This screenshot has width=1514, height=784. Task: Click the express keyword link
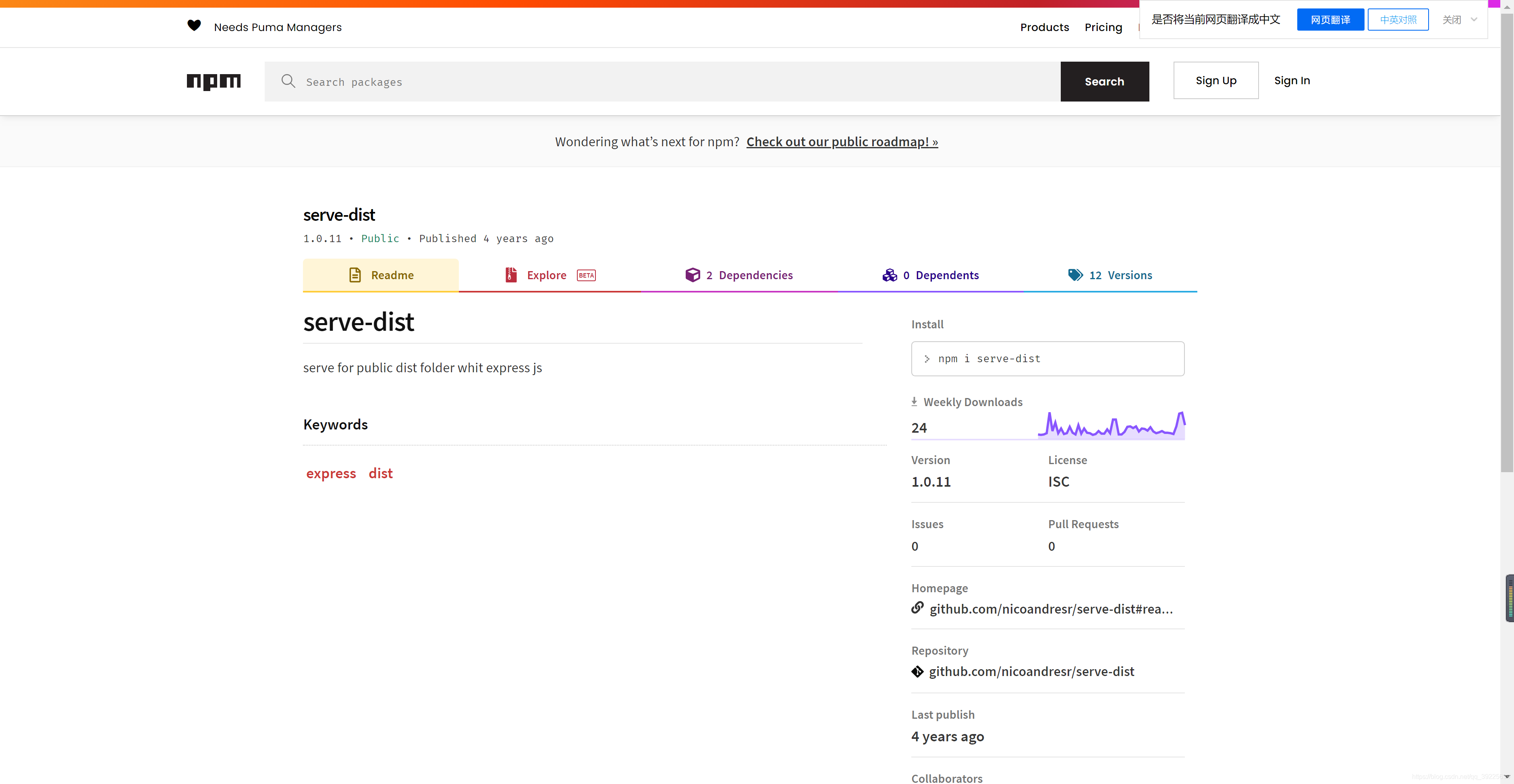331,473
